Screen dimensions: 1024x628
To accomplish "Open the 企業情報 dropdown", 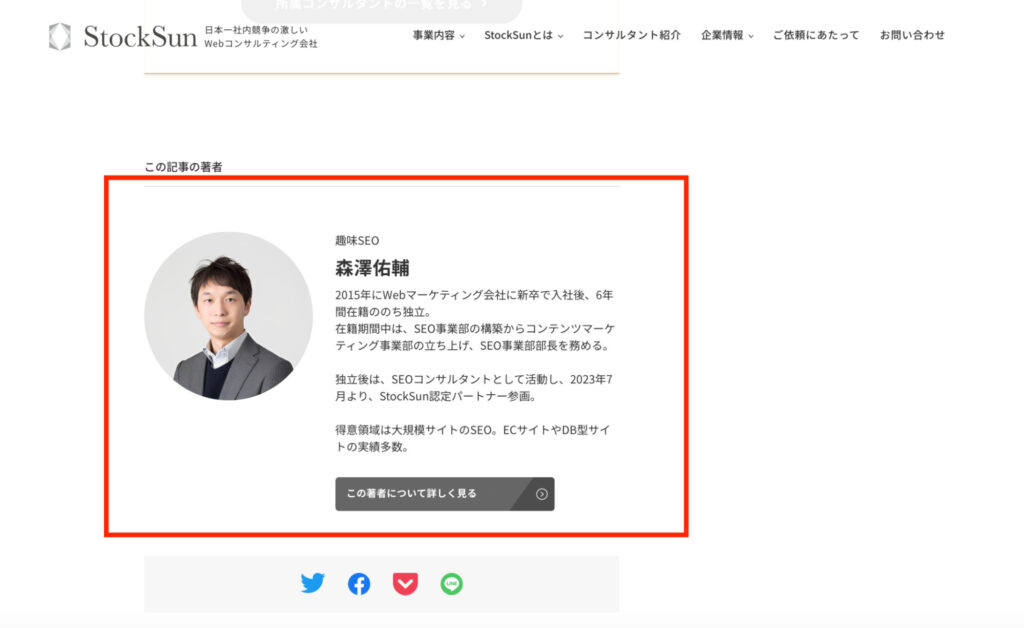I will pos(723,35).
